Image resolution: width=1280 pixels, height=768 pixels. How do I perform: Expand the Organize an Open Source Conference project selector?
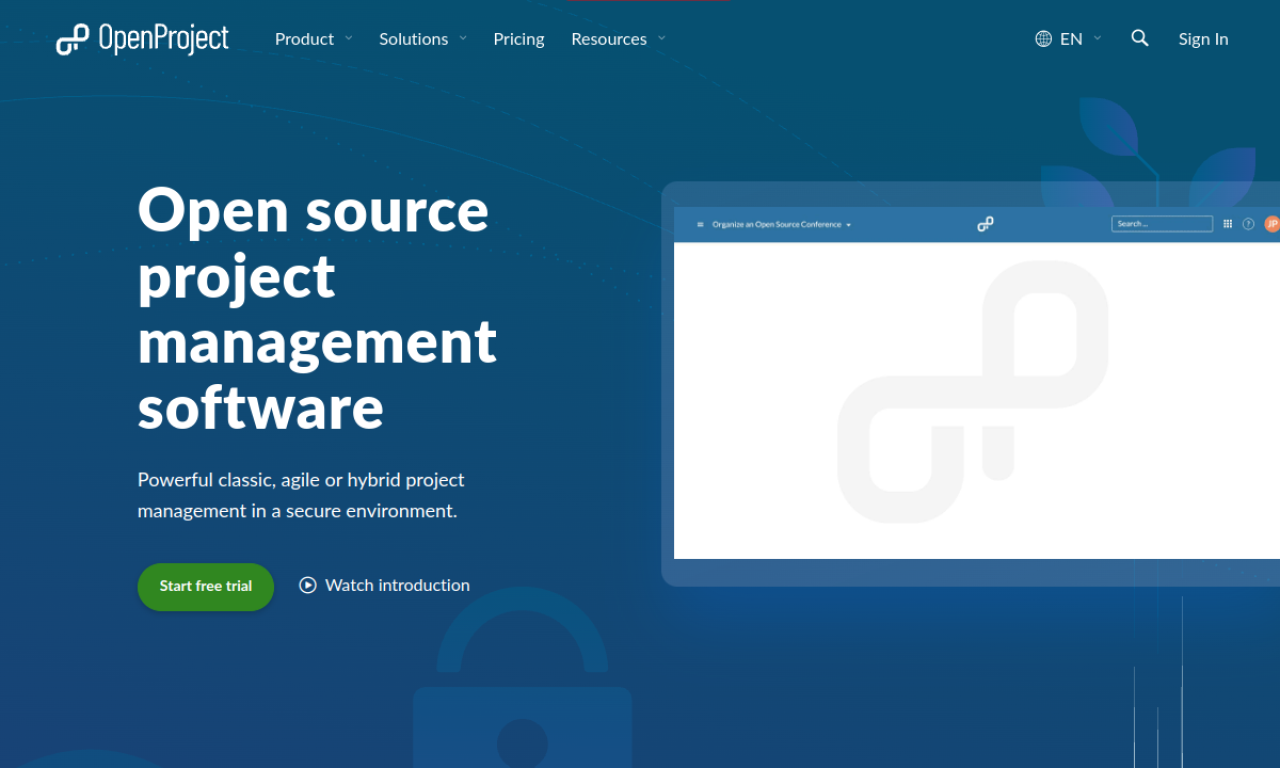(849, 224)
